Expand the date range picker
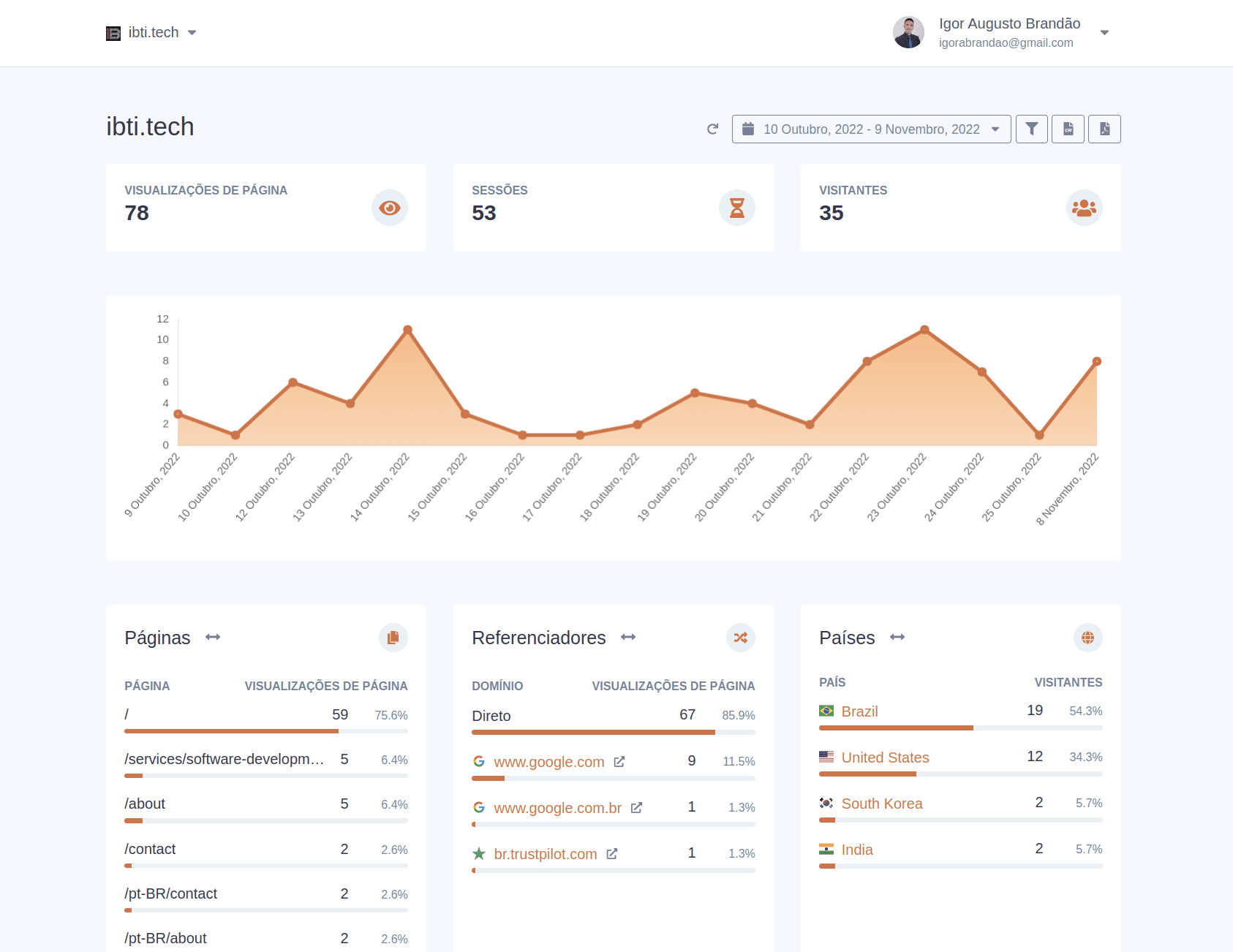1233x952 pixels. (870, 129)
